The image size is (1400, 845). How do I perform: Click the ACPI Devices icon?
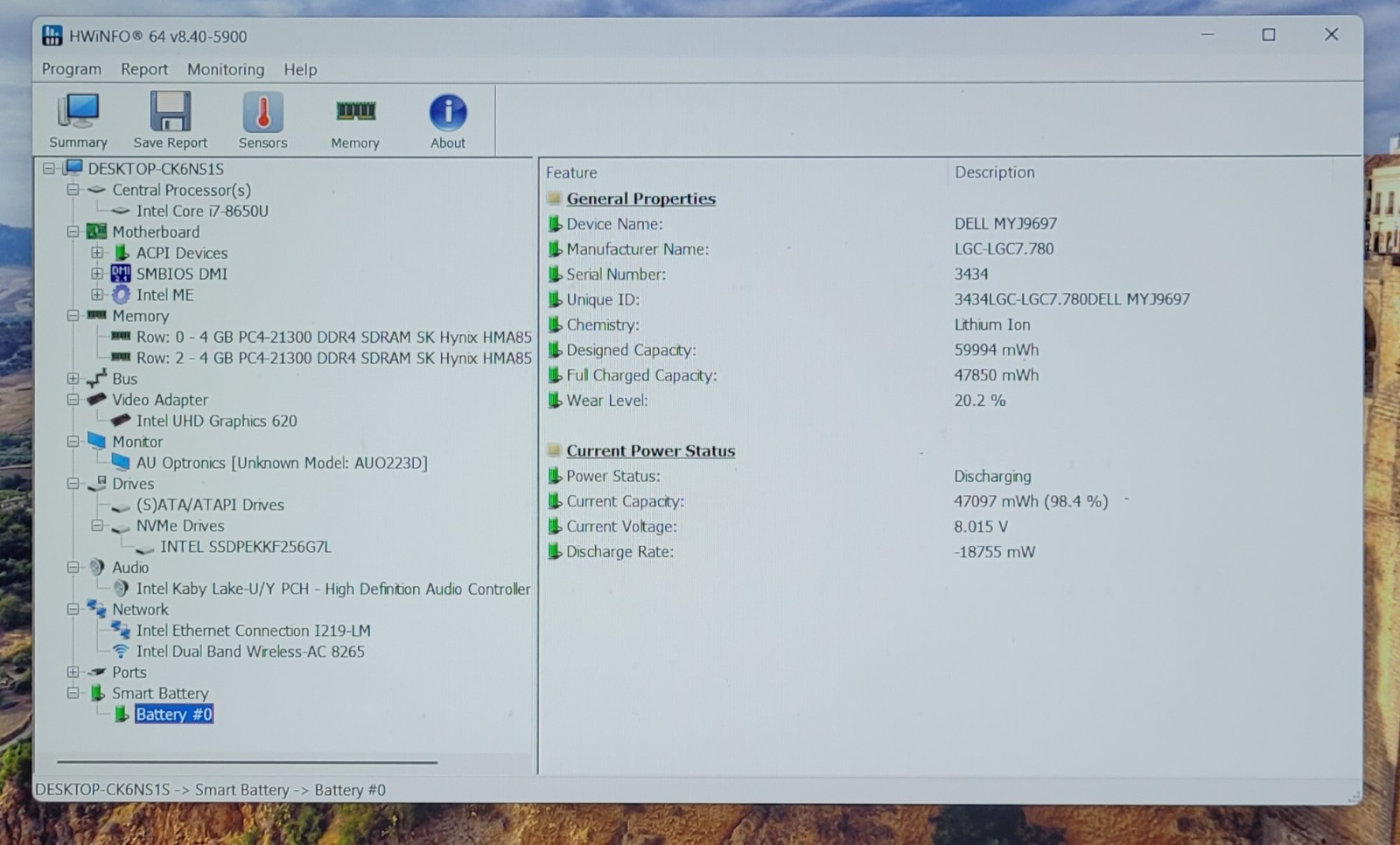point(122,253)
